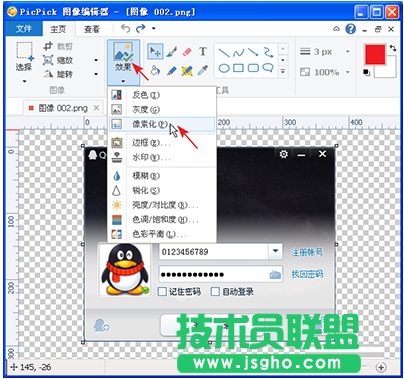The width and height of the screenshot is (404, 379).
Task: Click the undo arrow
Action: coord(126,29)
